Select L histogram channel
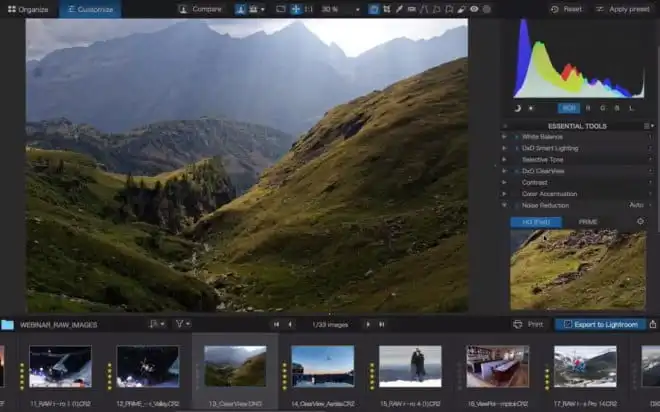The width and height of the screenshot is (660, 412). [631, 108]
